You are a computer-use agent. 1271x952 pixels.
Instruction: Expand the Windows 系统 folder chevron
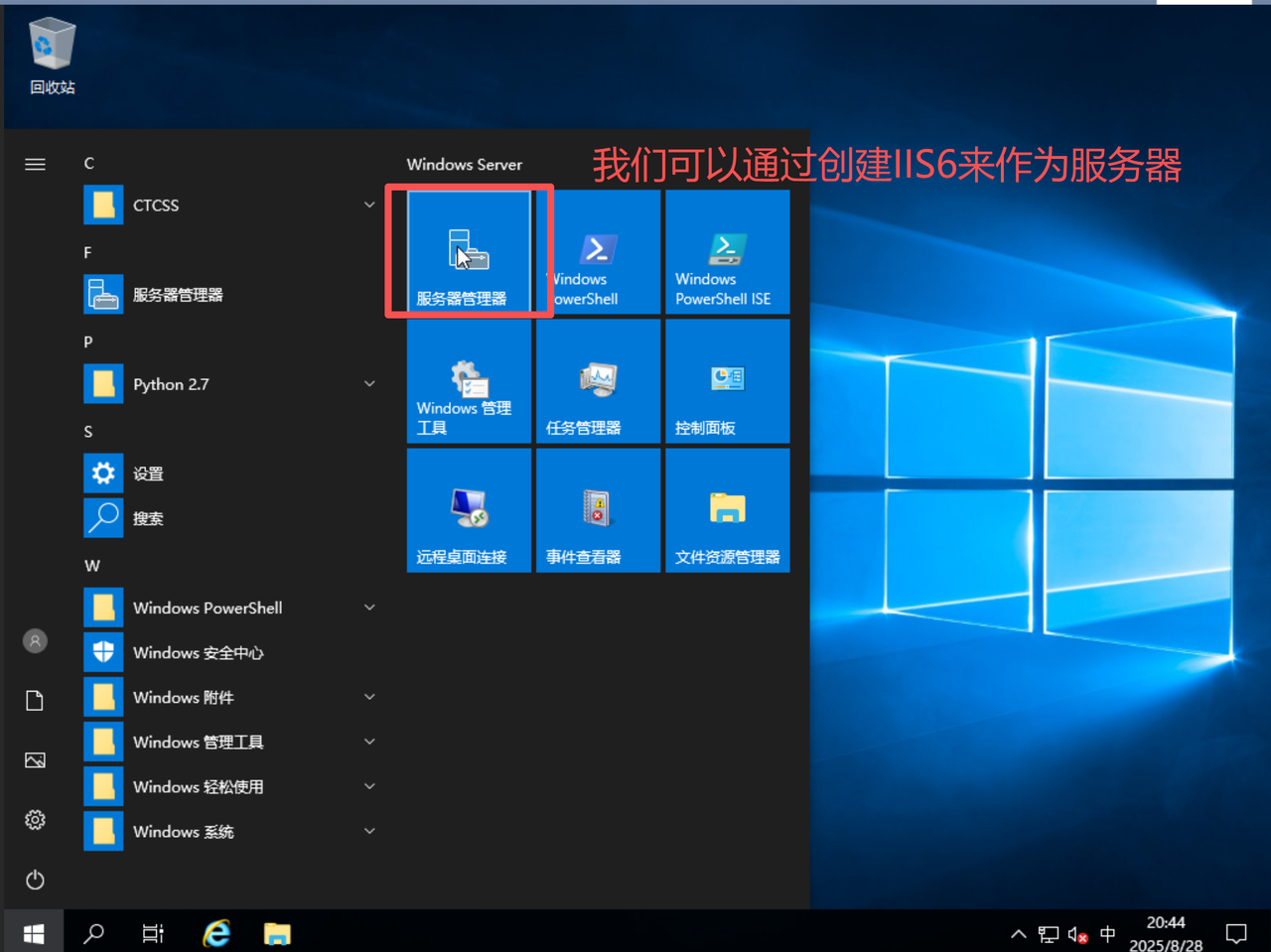click(x=369, y=831)
